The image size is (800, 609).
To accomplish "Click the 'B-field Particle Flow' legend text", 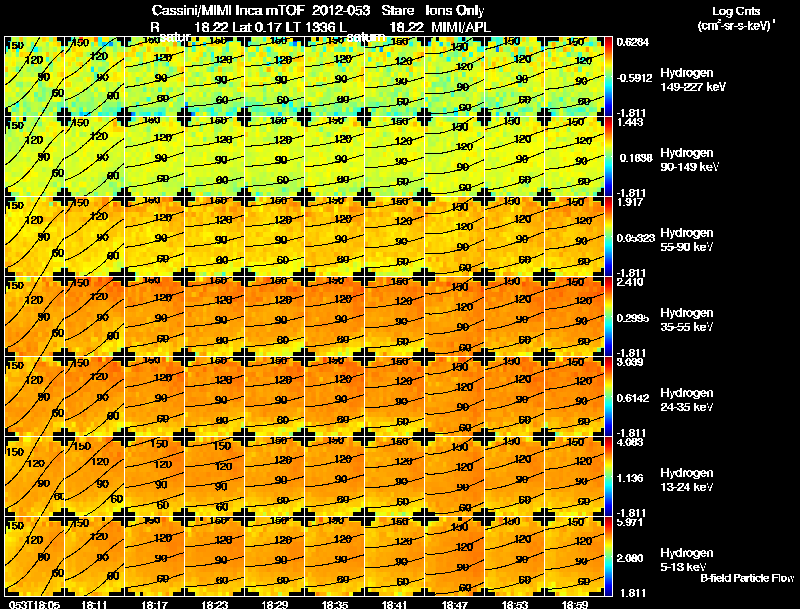I will click(x=747, y=578).
